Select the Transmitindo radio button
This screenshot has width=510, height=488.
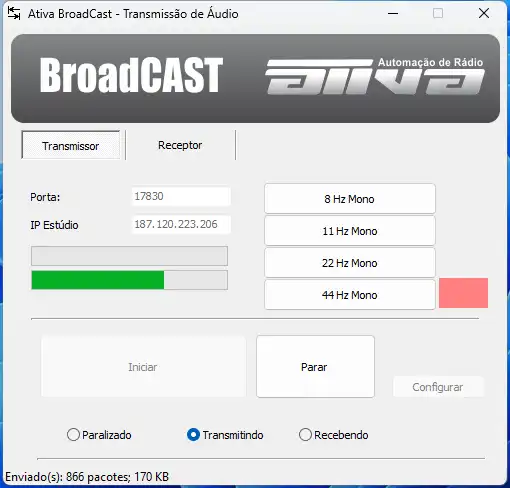coord(225,435)
